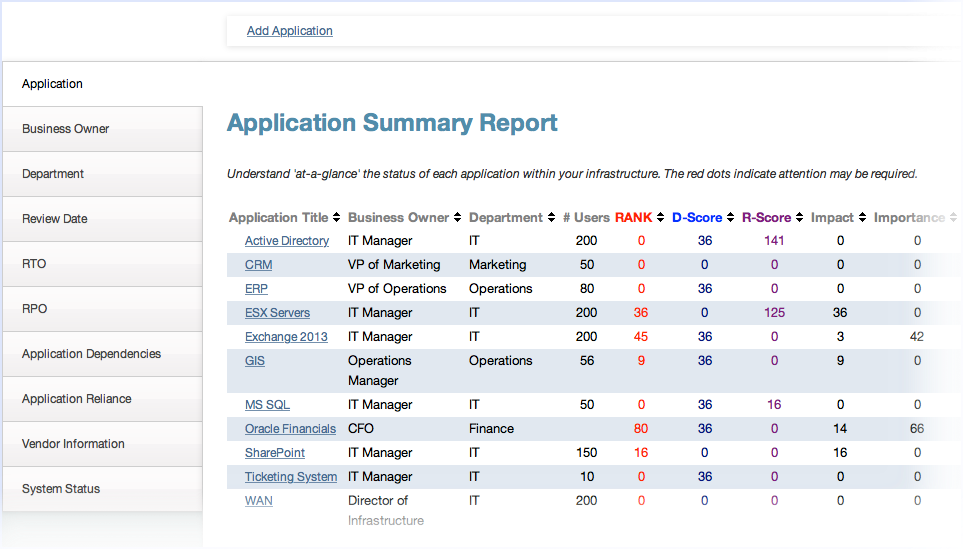The height and width of the screenshot is (549, 963).
Task: Click the Marketing department cell
Action: point(497,265)
